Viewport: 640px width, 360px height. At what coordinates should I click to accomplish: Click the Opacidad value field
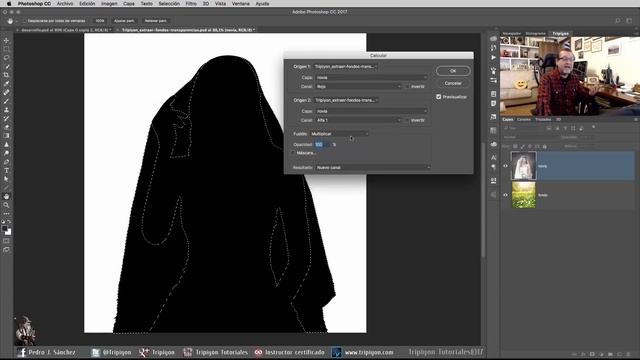pos(322,144)
